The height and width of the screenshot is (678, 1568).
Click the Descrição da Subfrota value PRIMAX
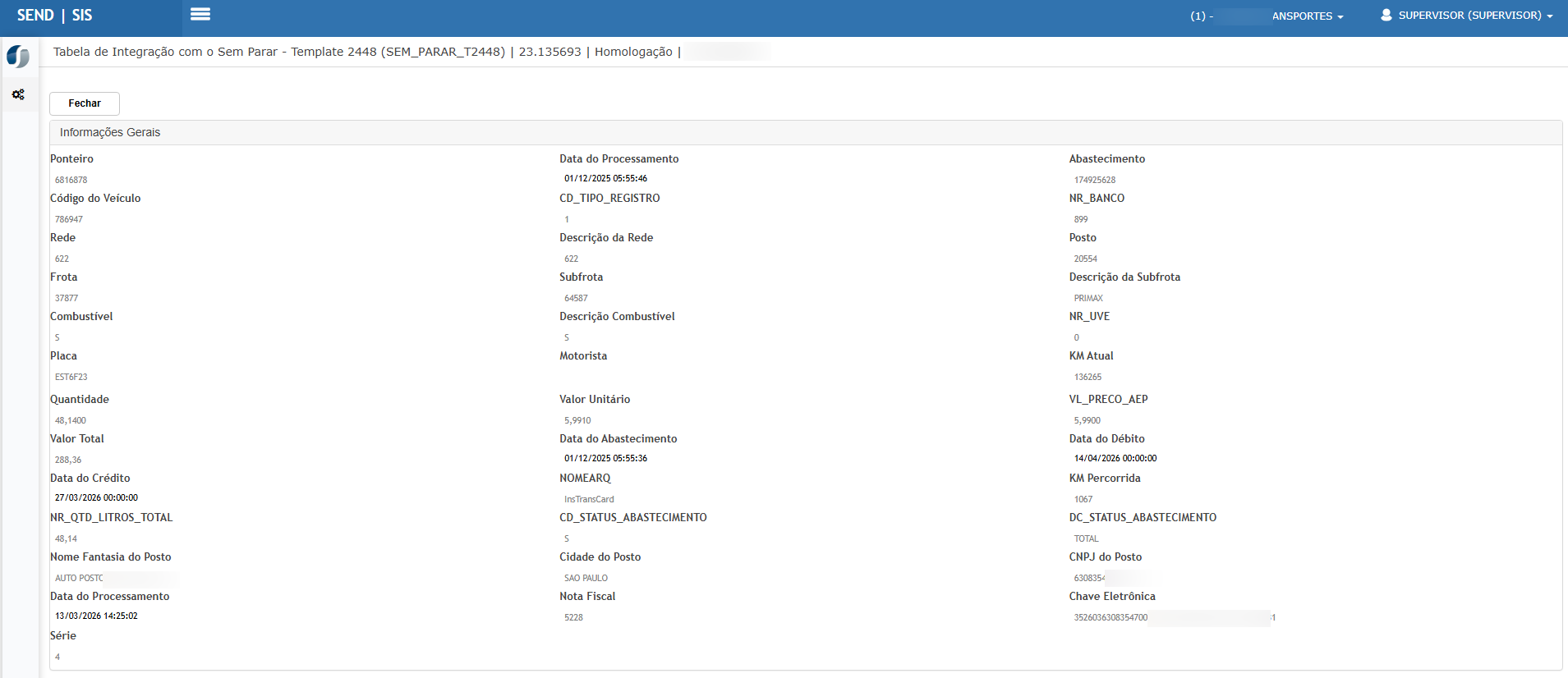pyautogui.click(x=1088, y=298)
